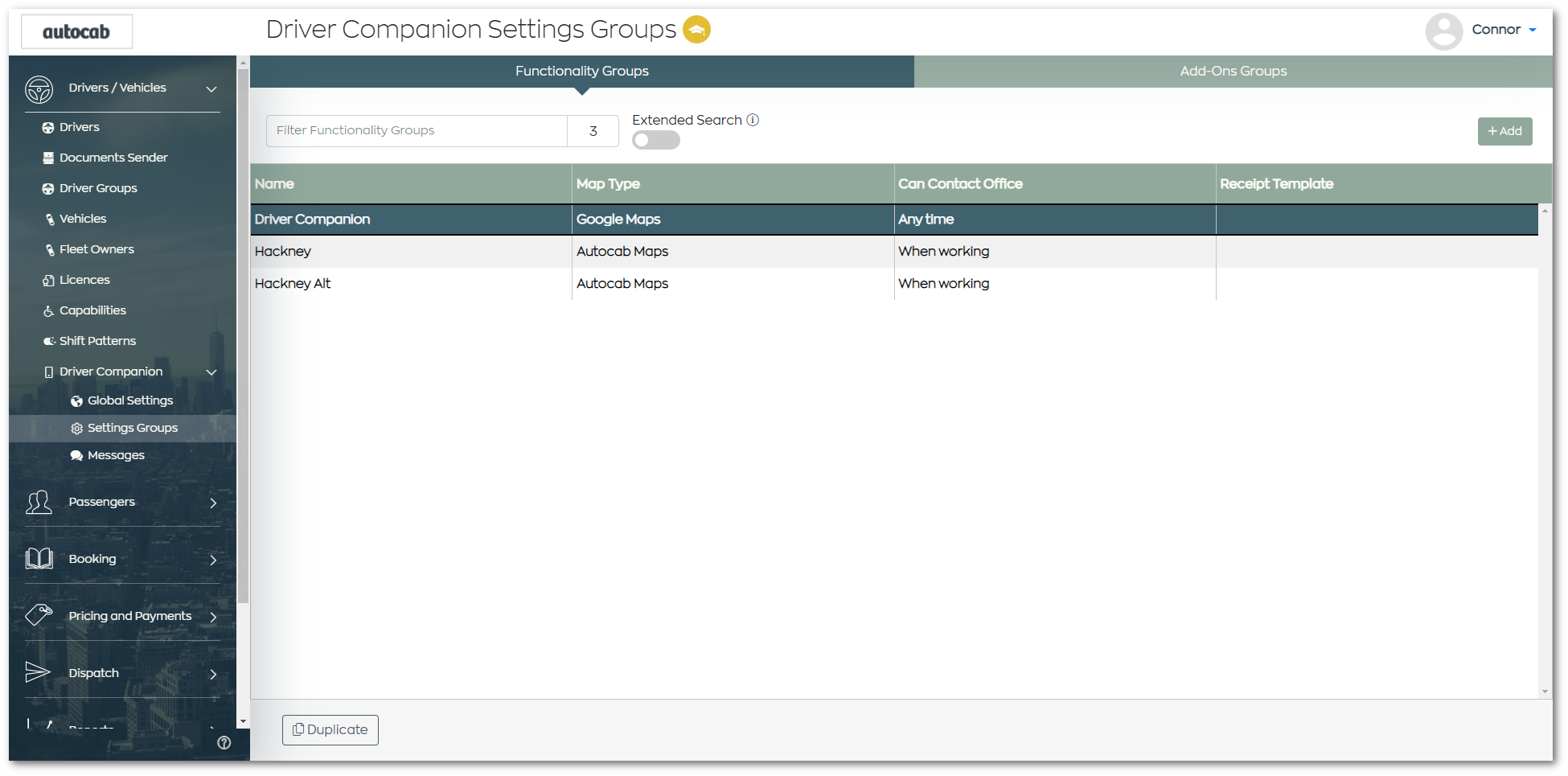Click the Settings Groups gear icon
This screenshot has width=1568, height=776.
[x=76, y=428]
